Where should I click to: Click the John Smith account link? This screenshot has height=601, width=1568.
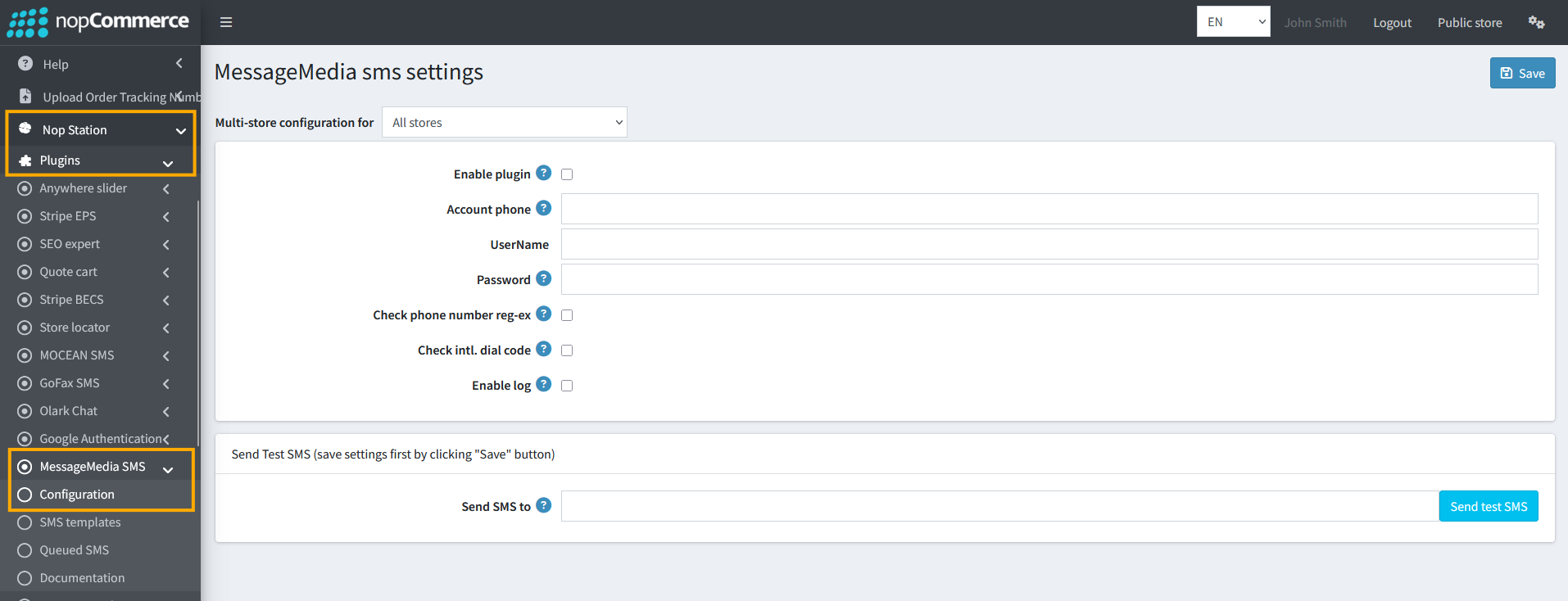click(1315, 23)
